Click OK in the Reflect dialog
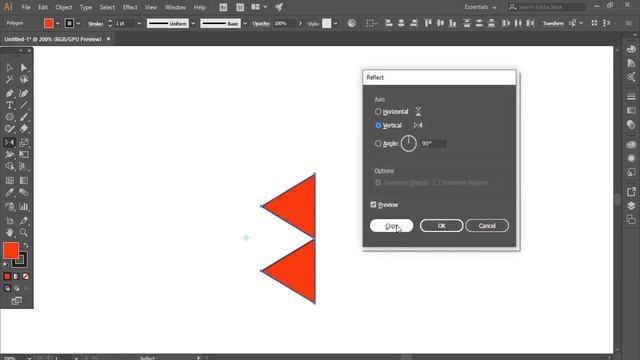 (x=441, y=226)
